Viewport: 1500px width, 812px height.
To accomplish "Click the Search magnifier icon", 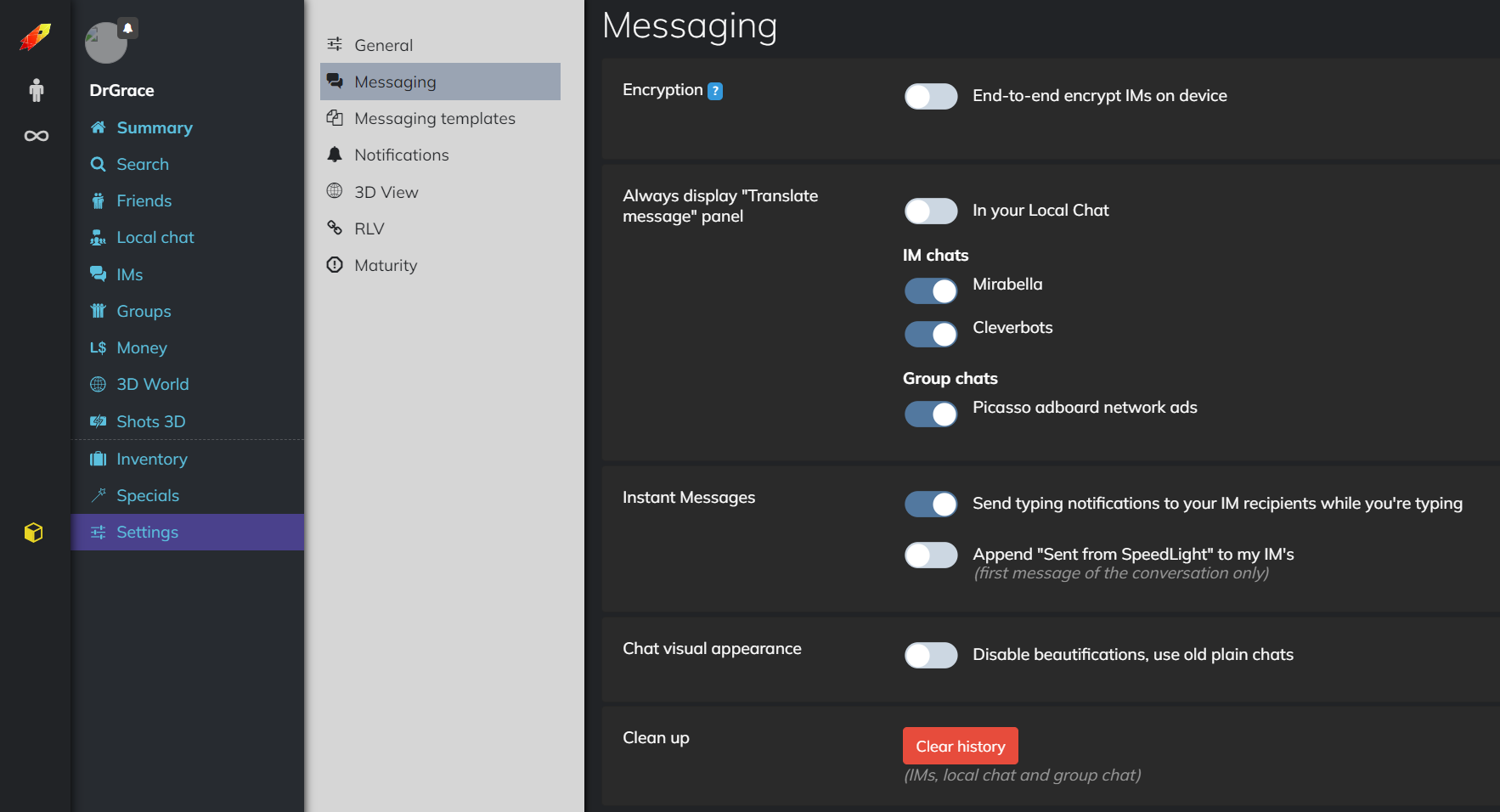I will tap(99, 164).
